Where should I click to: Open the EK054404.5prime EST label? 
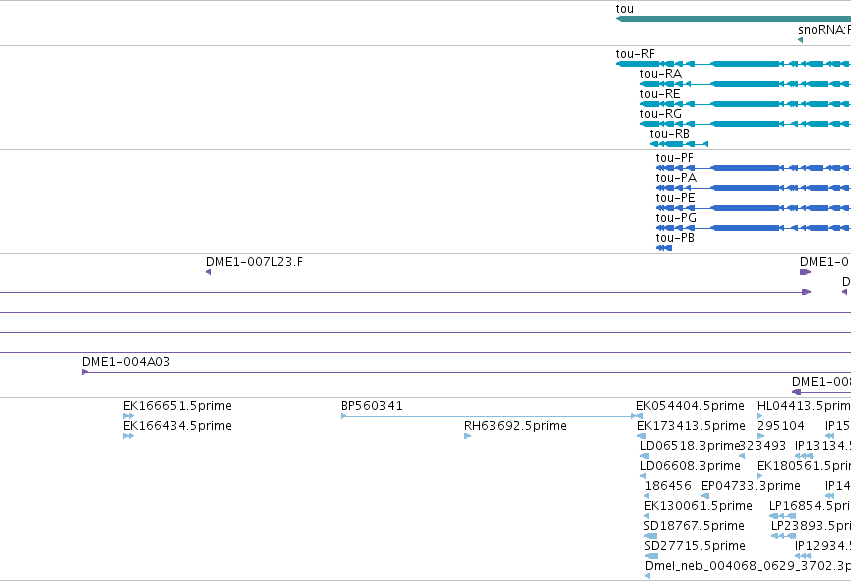690,406
